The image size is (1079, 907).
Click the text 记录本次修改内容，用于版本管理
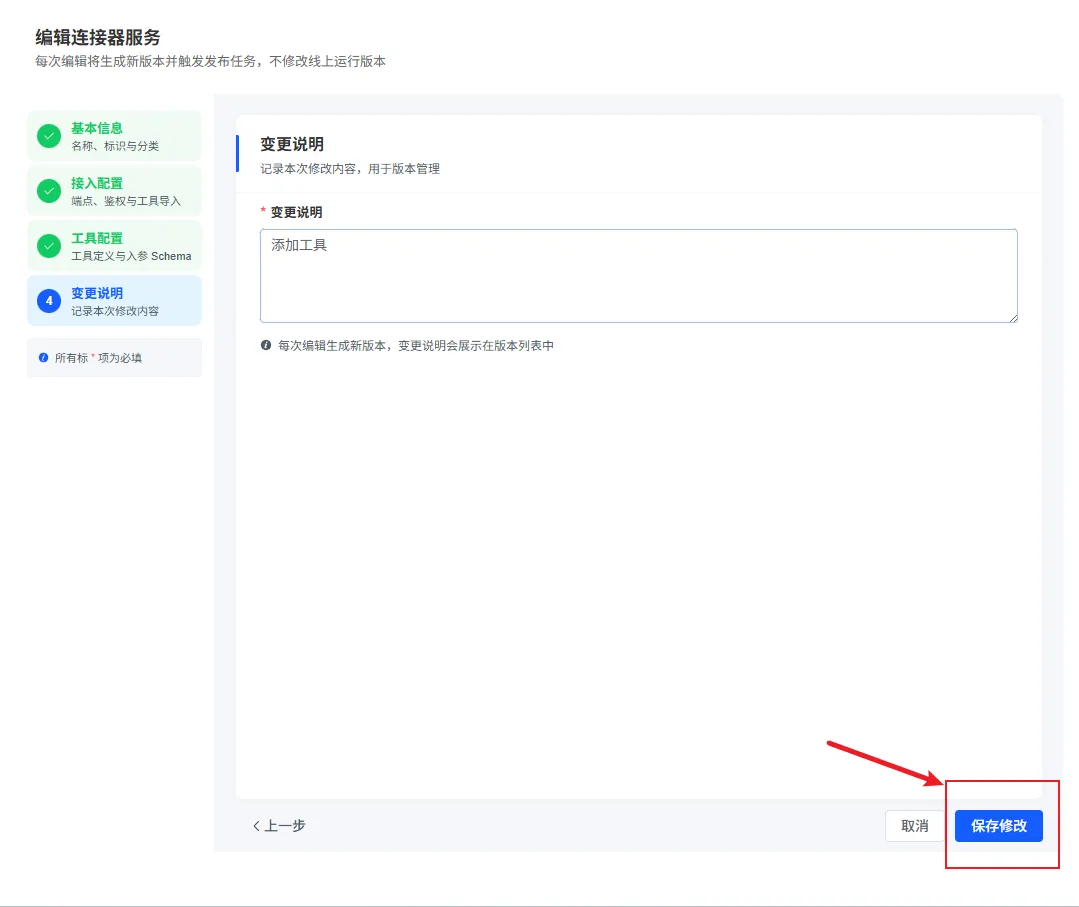350,169
